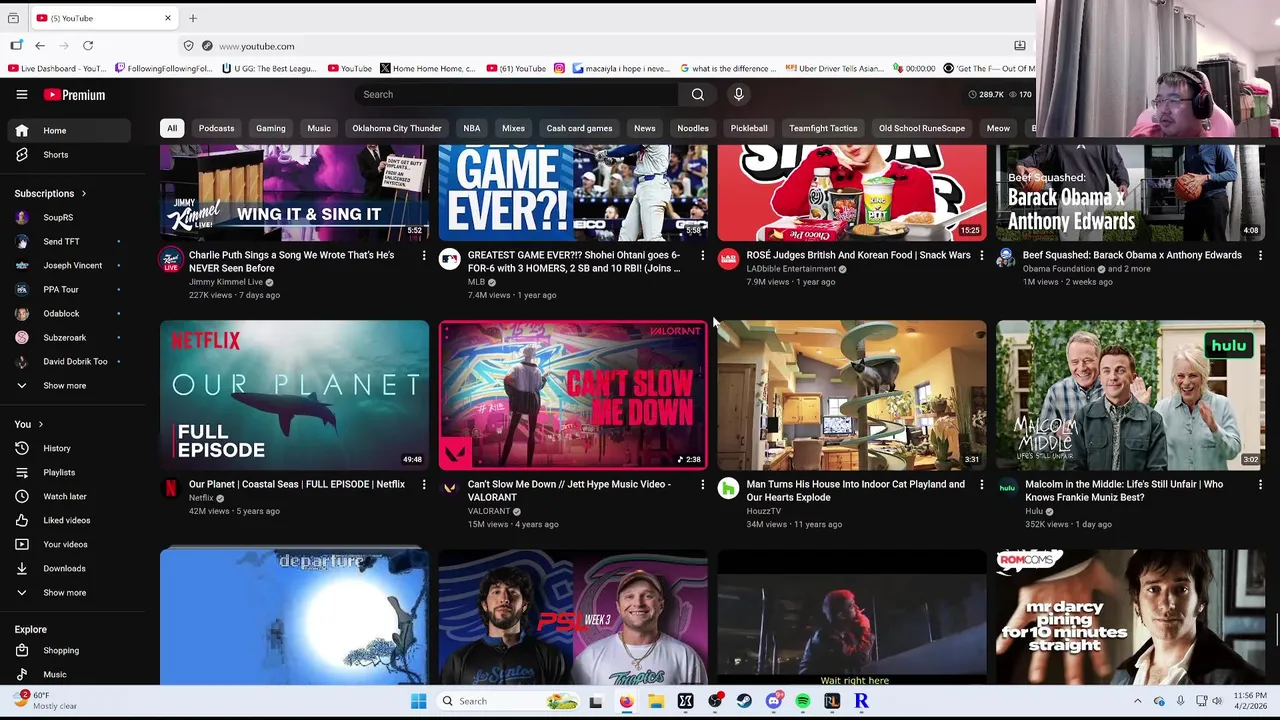Expand the Subscriptions section arrow
Image resolution: width=1280 pixels, height=720 pixels.
[84, 193]
